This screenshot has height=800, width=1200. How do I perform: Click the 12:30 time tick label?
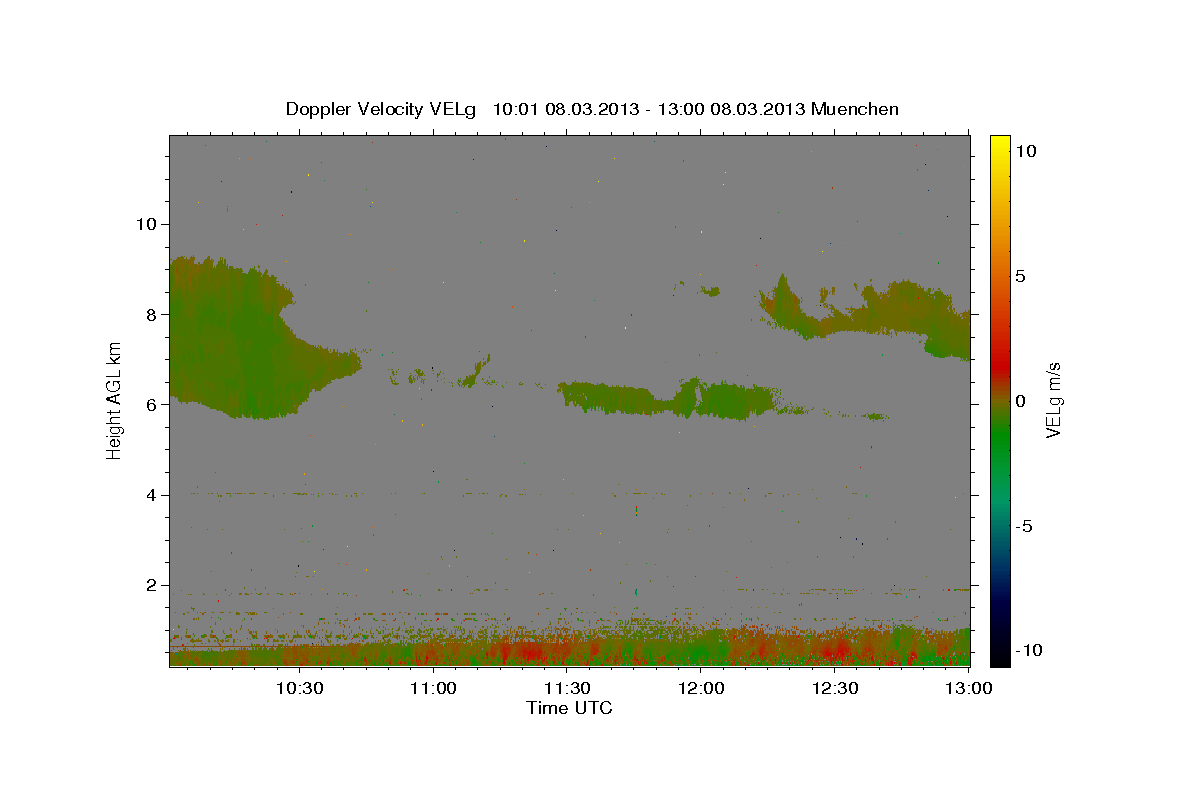click(835, 688)
